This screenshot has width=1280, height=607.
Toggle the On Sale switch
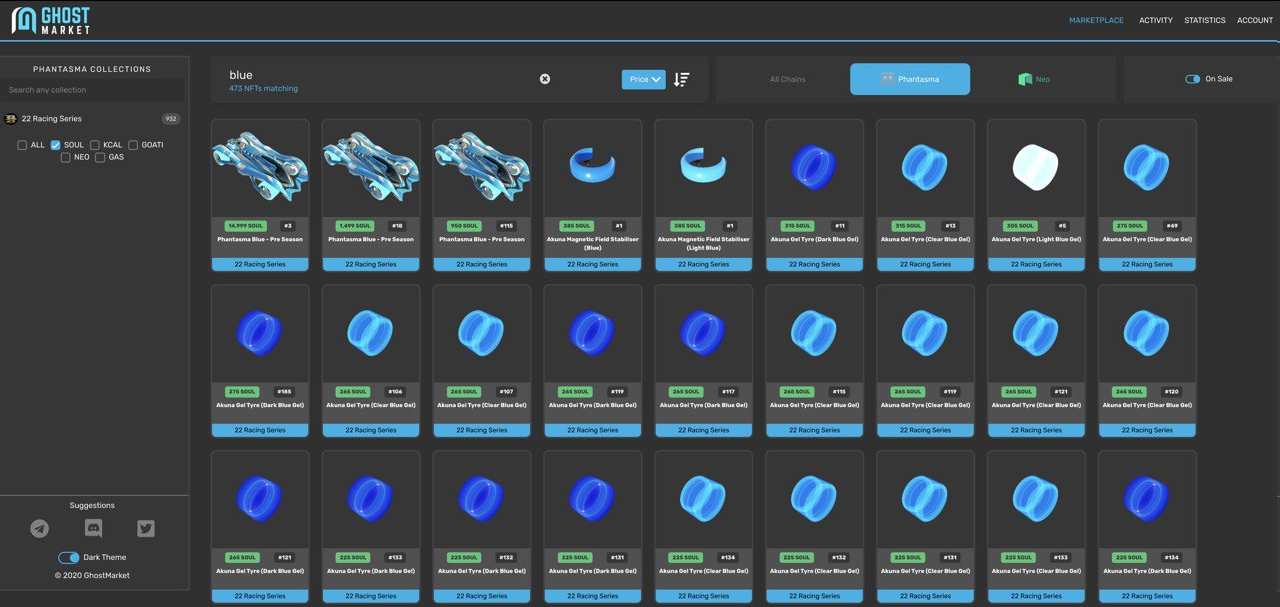pyautogui.click(x=1192, y=79)
